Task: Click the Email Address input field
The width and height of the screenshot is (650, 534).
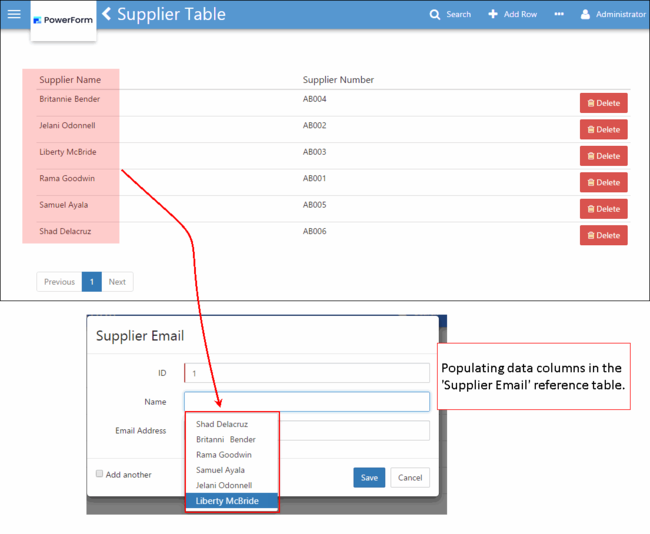Action: 355,430
